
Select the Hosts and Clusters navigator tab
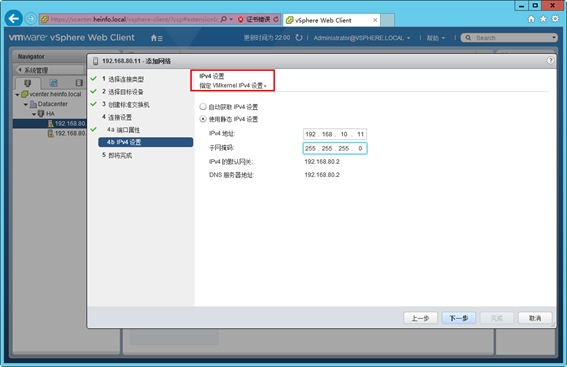(x=27, y=83)
